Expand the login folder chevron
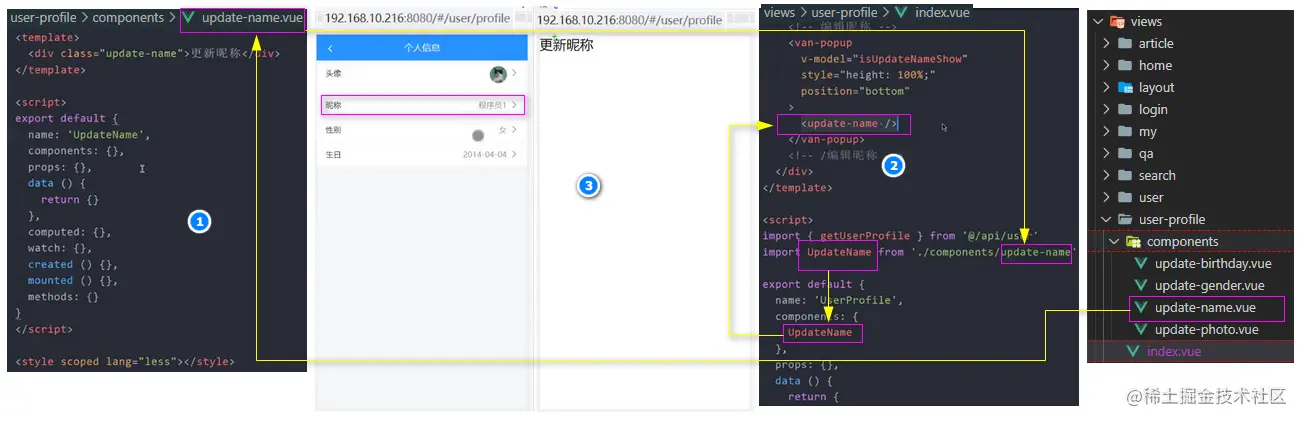The width and height of the screenshot is (1301, 421). [x=1107, y=110]
